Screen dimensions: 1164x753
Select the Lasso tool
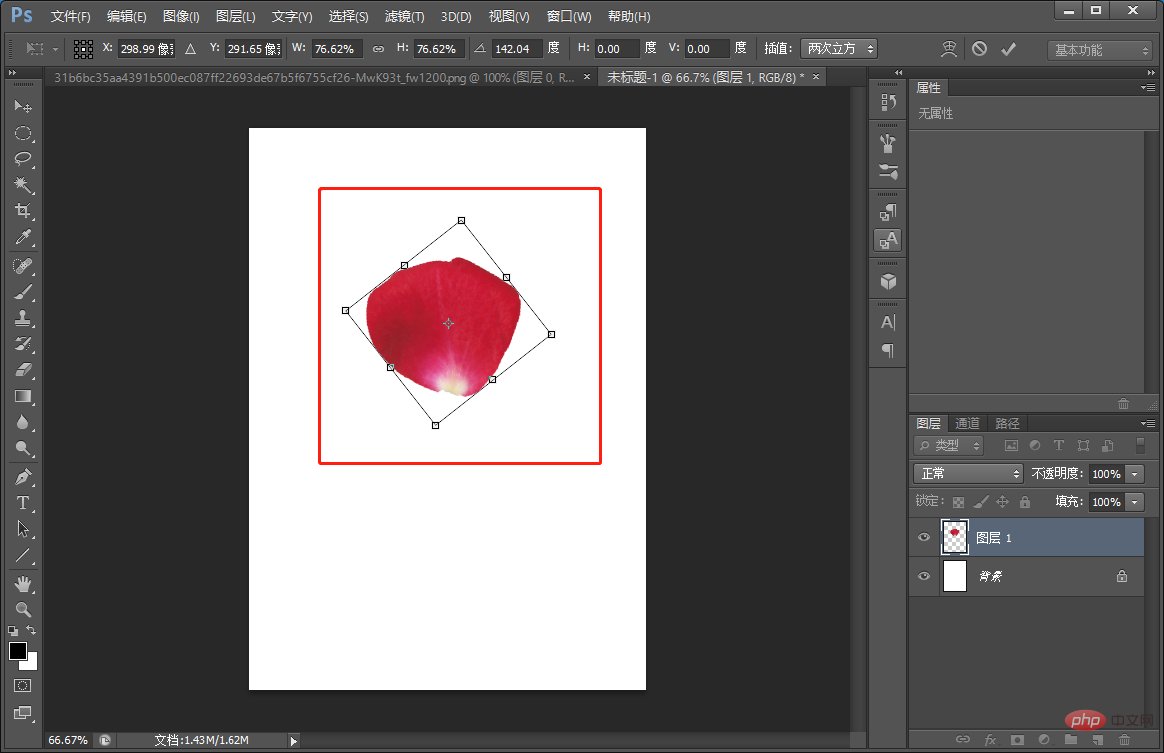[23, 158]
